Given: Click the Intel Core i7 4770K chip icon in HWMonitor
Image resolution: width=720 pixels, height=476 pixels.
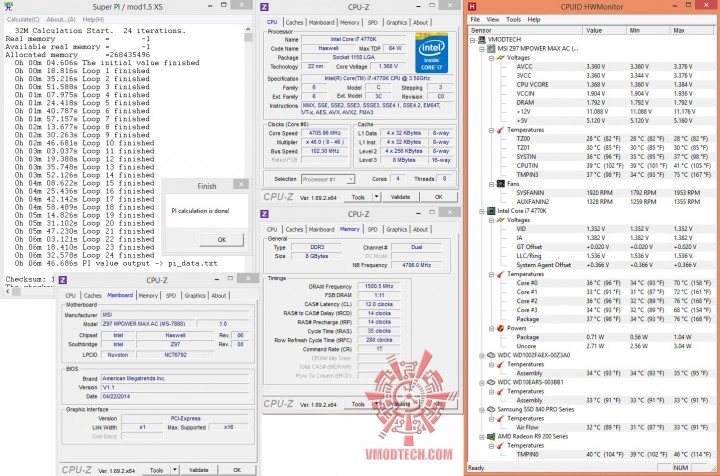Looking at the screenshot, I should [x=491, y=211].
